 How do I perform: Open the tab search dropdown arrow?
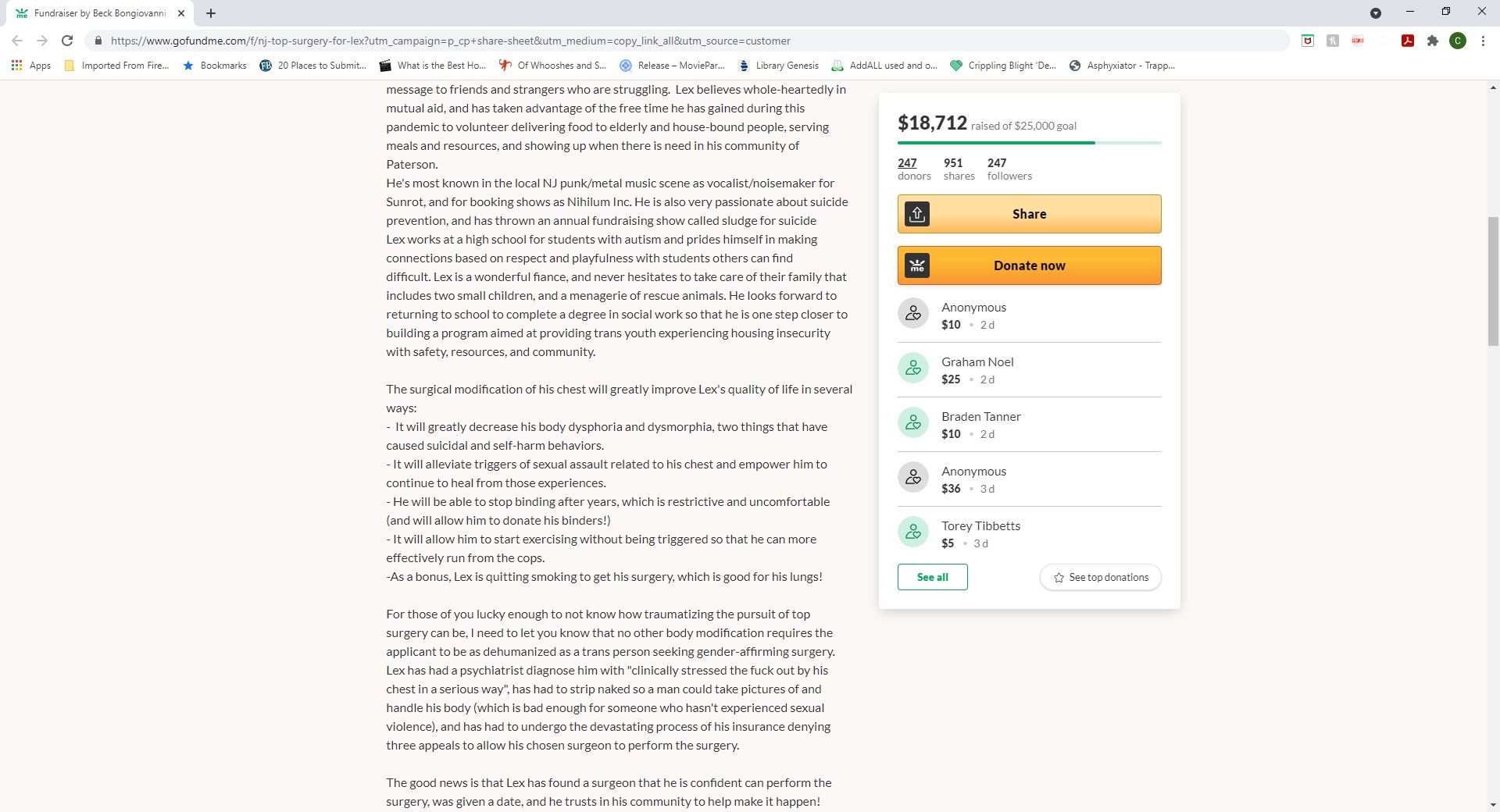click(x=1376, y=13)
